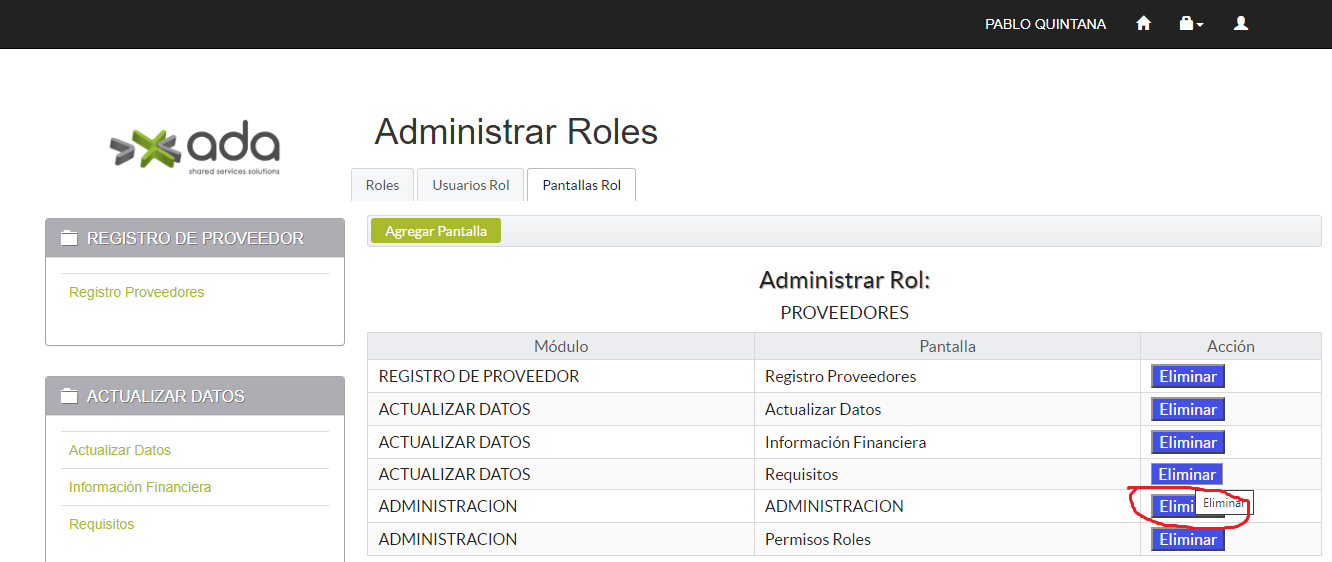The height and width of the screenshot is (562, 1332).
Task: Click the ada logo
Action: [x=195, y=150]
